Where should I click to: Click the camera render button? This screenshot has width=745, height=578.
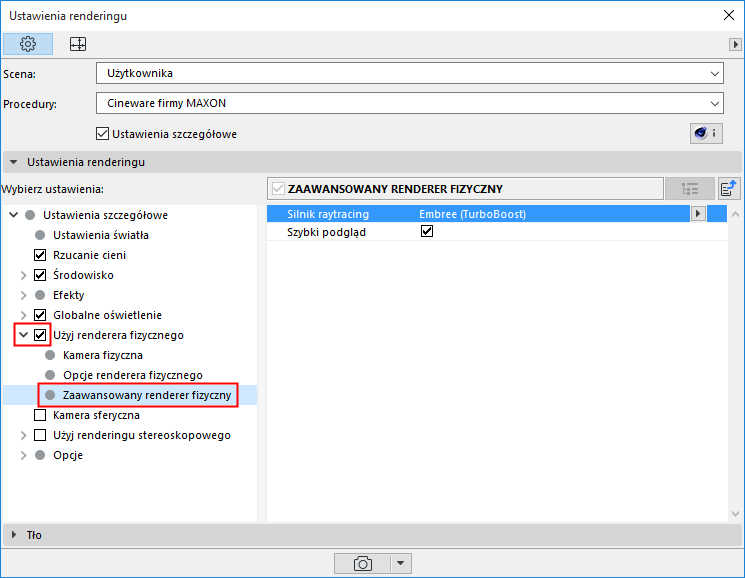pos(363,564)
